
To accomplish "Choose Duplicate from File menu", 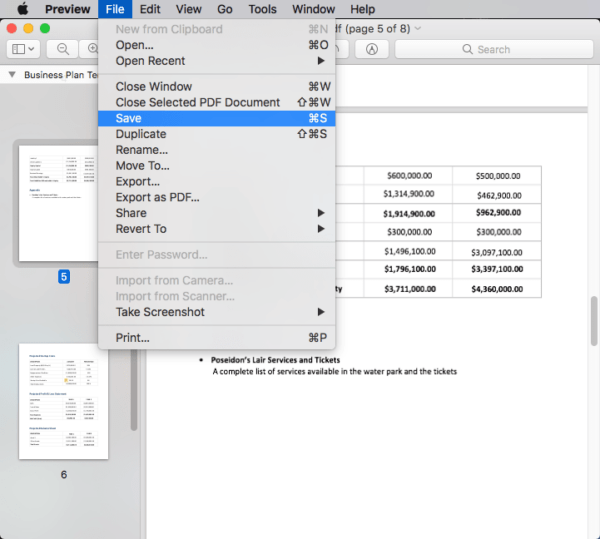I will (x=217, y=134).
